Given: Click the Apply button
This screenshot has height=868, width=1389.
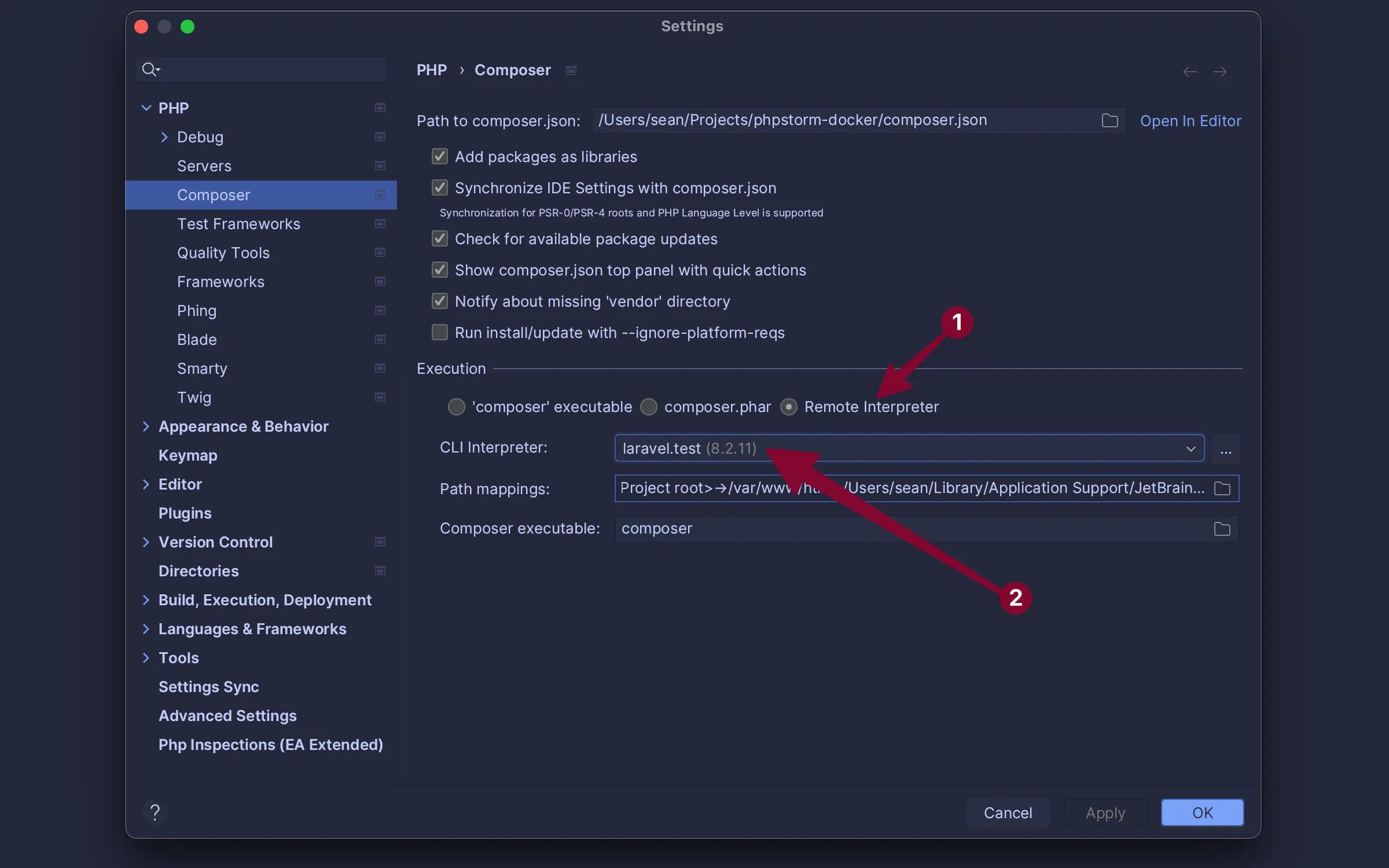Looking at the screenshot, I should pyautogui.click(x=1105, y=812).
